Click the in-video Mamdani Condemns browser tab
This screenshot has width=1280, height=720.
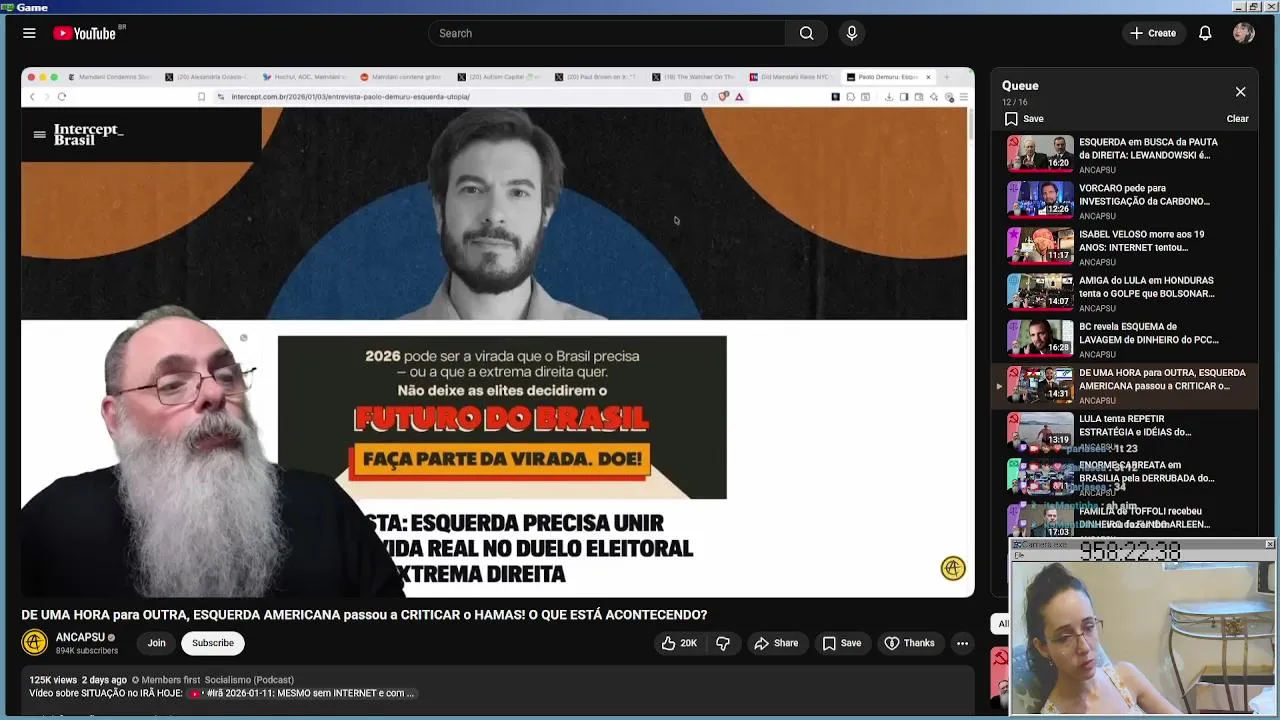[108, 77]
